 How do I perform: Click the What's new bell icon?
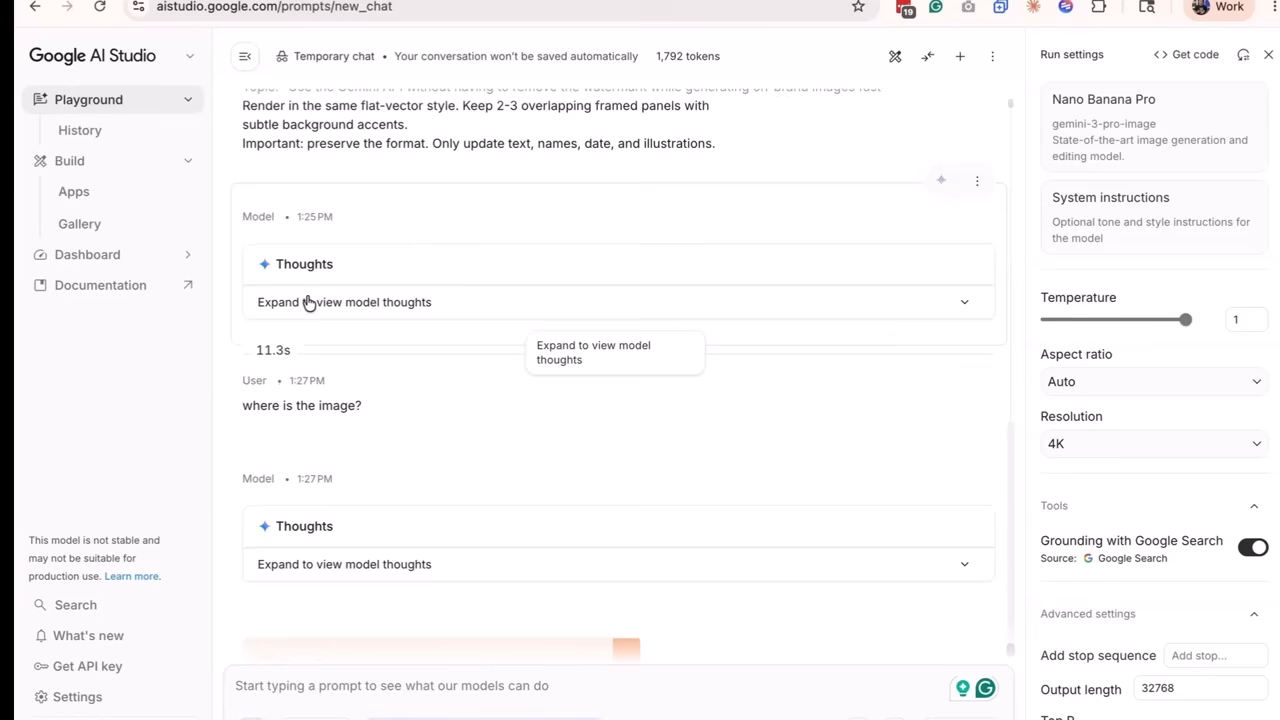point(41,636)
